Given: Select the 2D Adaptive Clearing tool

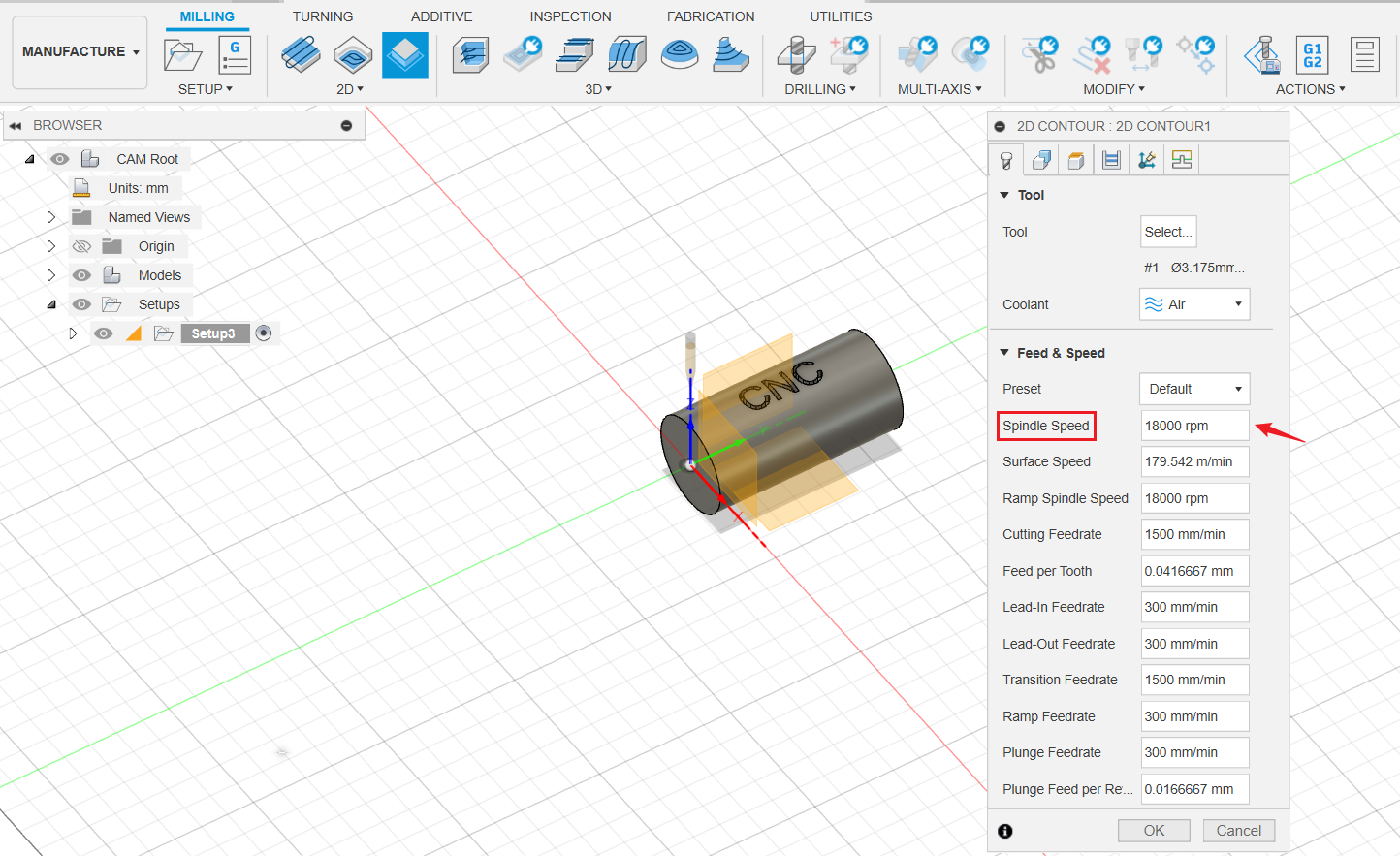Looking at the screenshot, I should pos(301,55).
